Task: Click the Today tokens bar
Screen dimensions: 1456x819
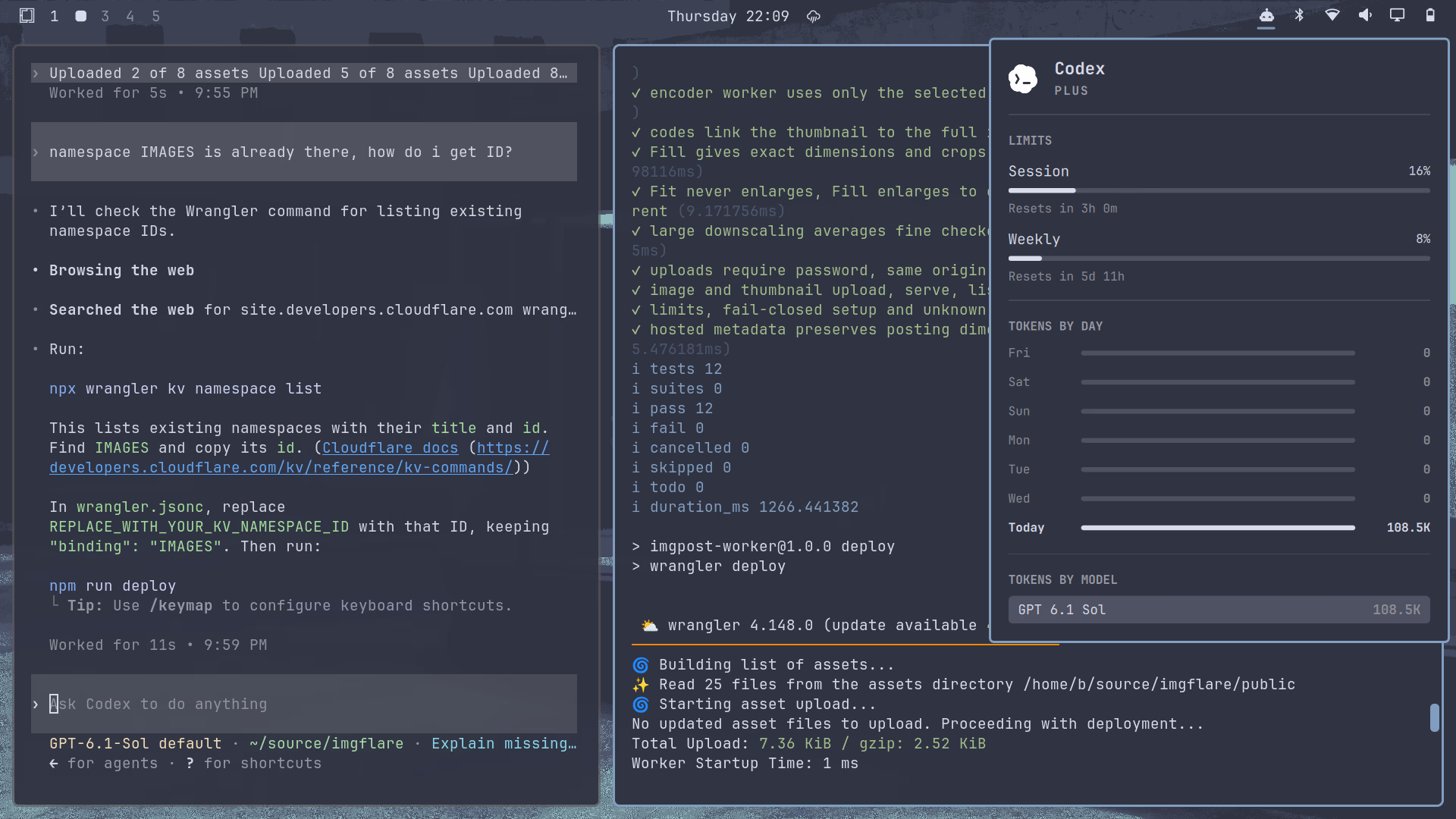Action: (x=1218, y=528)
